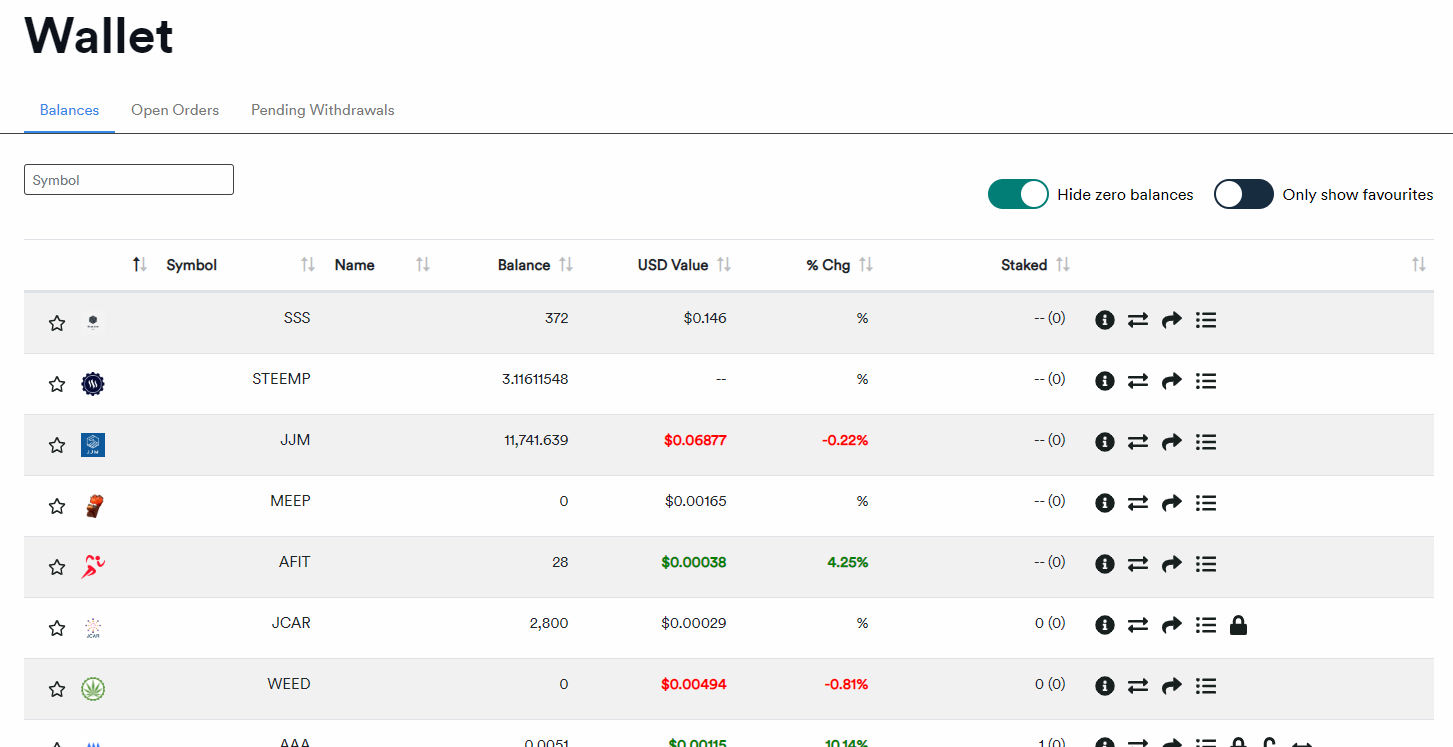Favourite the SSS token star
Screen dimensions: 1453x747
pos(57,323)
